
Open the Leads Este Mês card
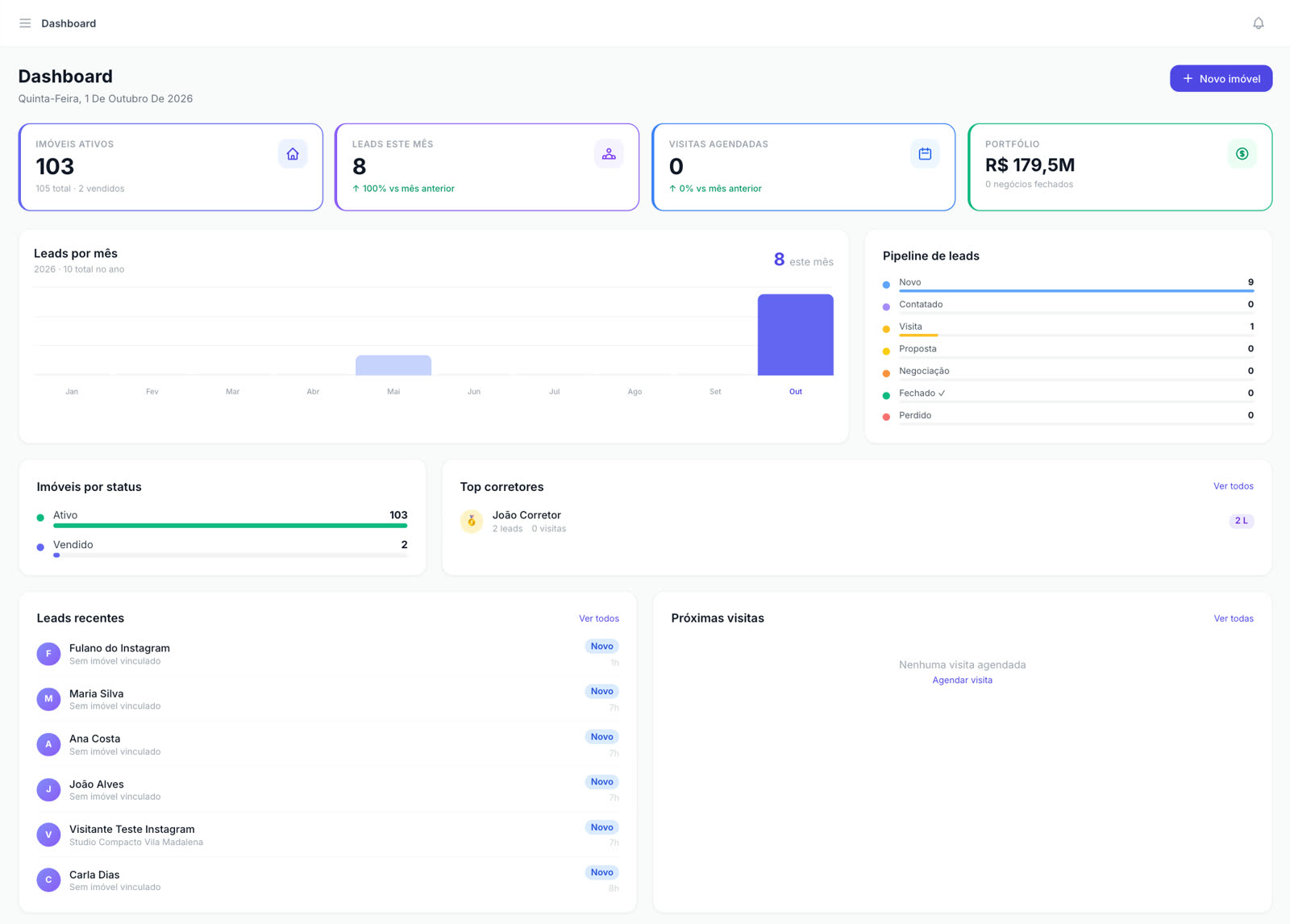pyautogui.click(x=487, y=167)
